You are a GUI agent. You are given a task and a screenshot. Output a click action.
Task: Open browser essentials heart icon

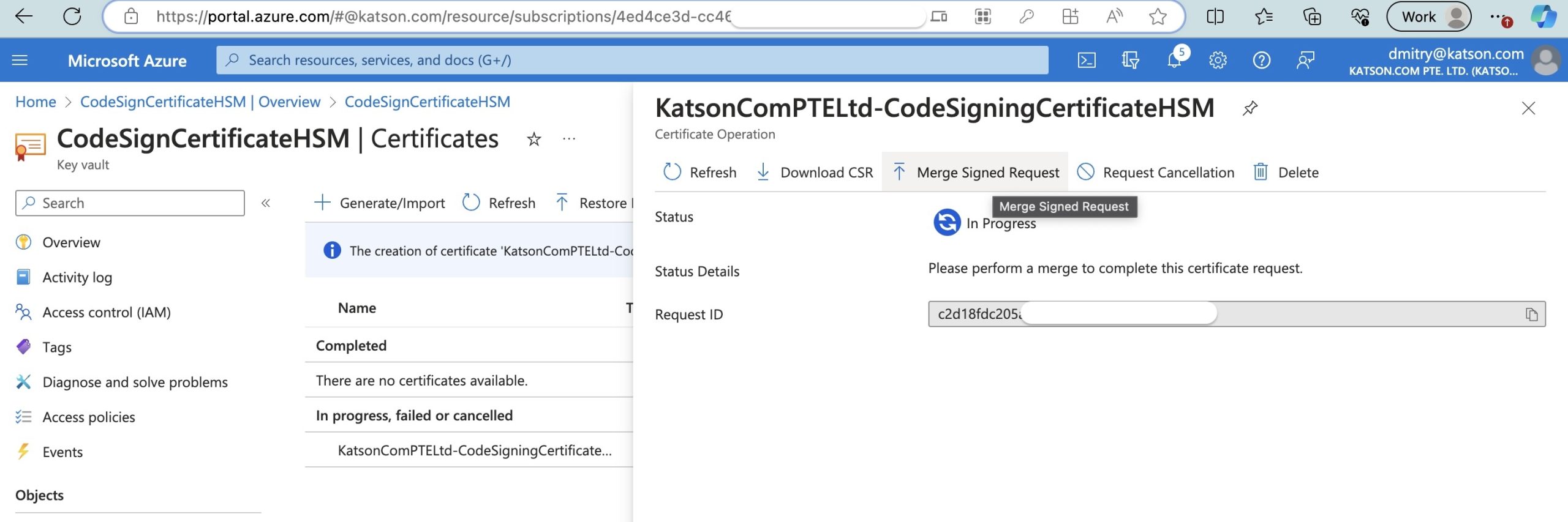click(x=1360, y=17)
